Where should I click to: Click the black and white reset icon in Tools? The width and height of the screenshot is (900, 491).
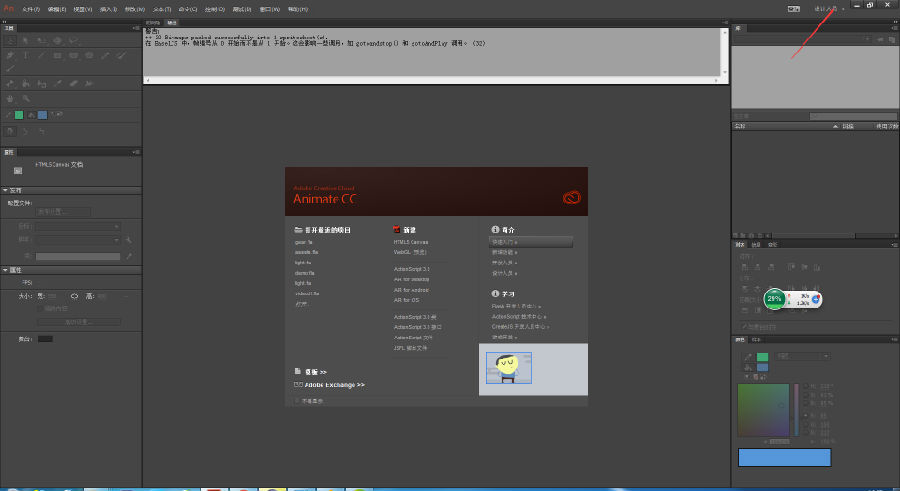click(x=53, y=114)
